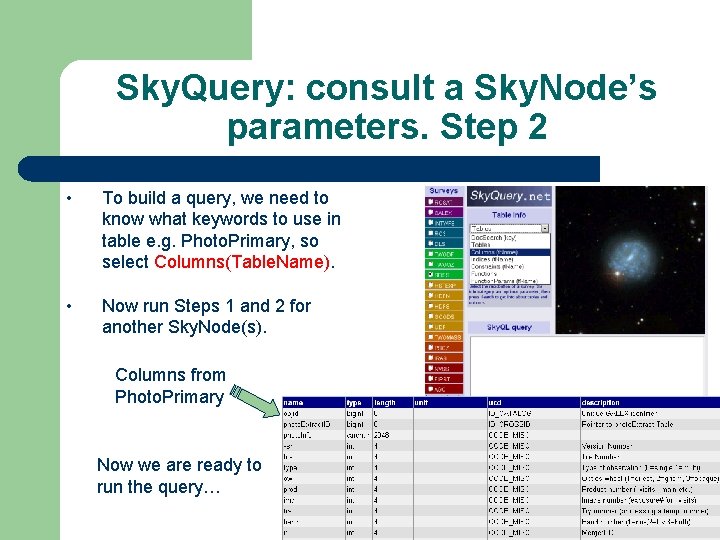This screenshot has width=720, height=540.
Task: Select the TWODF survey button
Action: (x=444, y=254)
